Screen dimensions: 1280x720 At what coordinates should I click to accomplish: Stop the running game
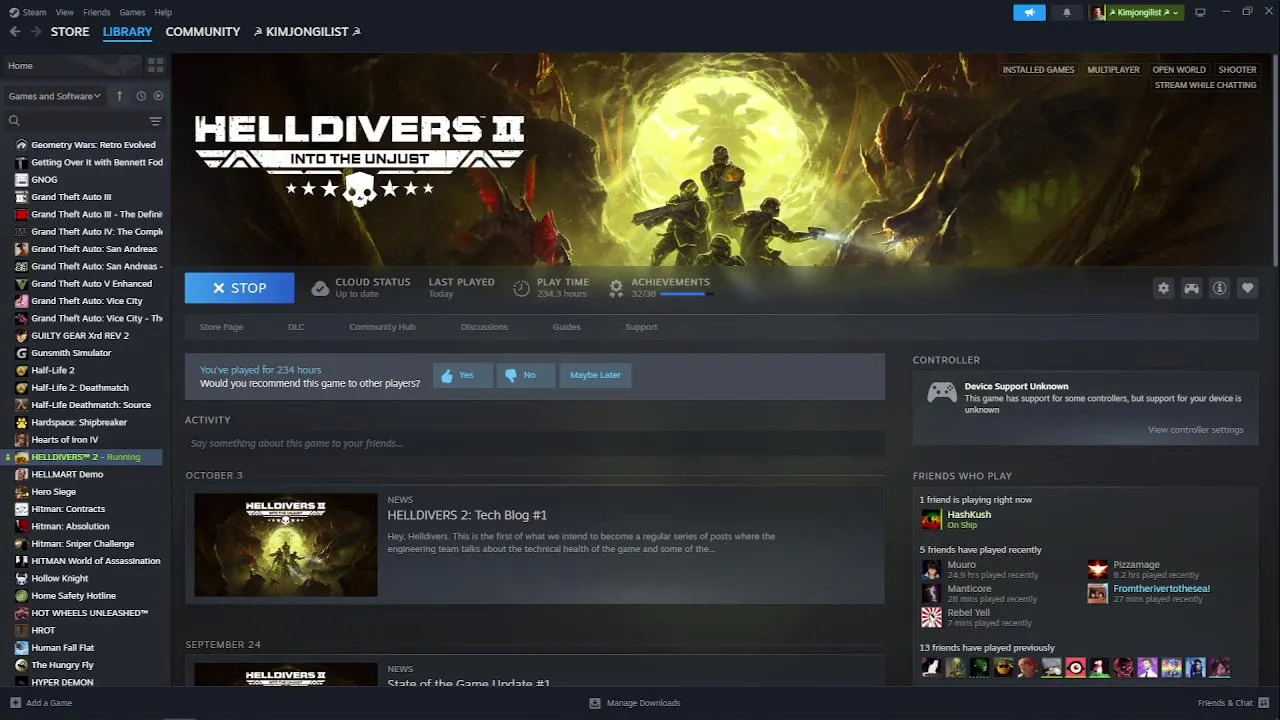pyautogui.click(x=239, y=288)
